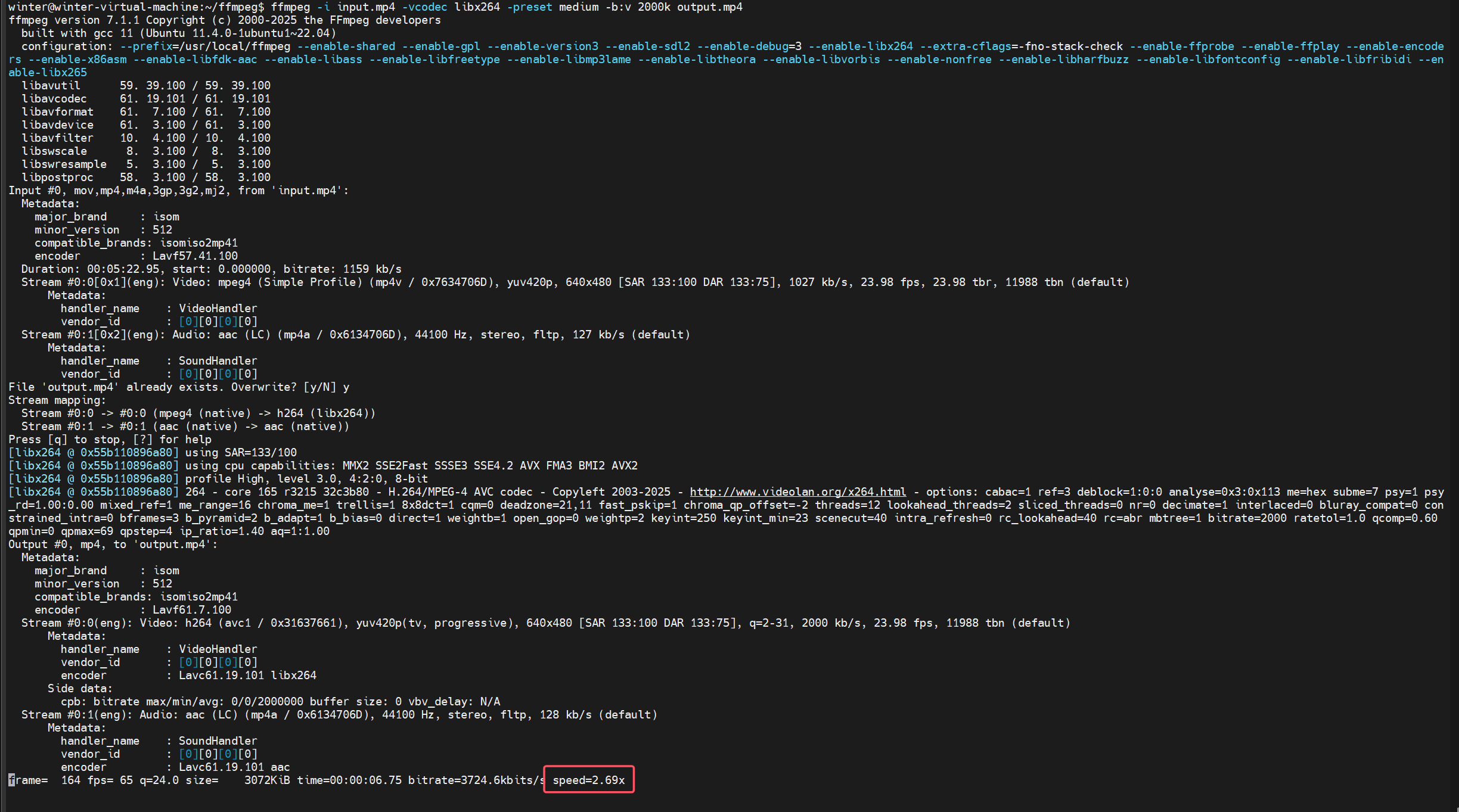Image resolution: width=1459 pixels, height=812 pixels.
Task: Click 'Press [q] to stop' line
Action: click(x=110, y=440)
